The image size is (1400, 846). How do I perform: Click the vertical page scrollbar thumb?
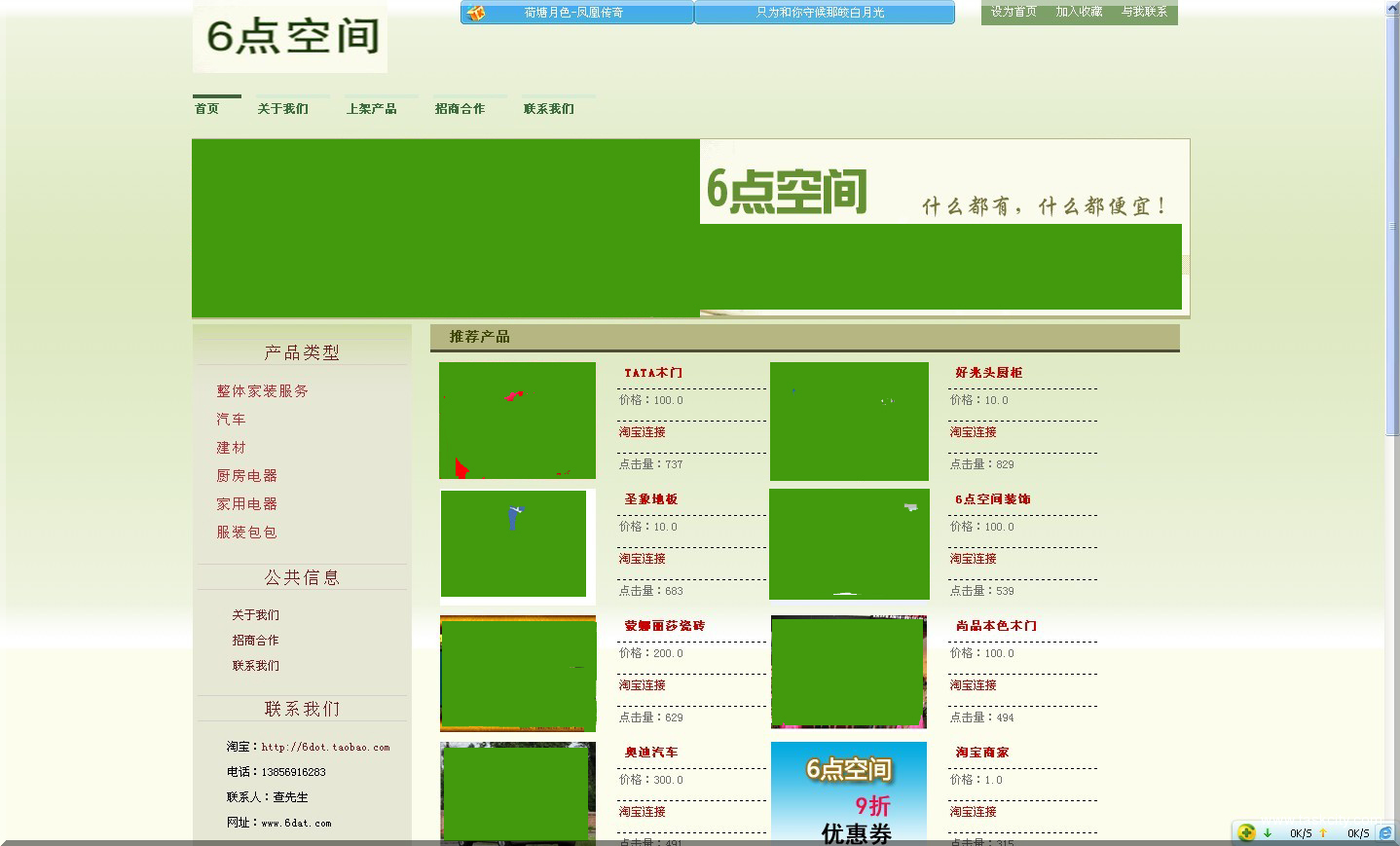[x=1392, y=224]
